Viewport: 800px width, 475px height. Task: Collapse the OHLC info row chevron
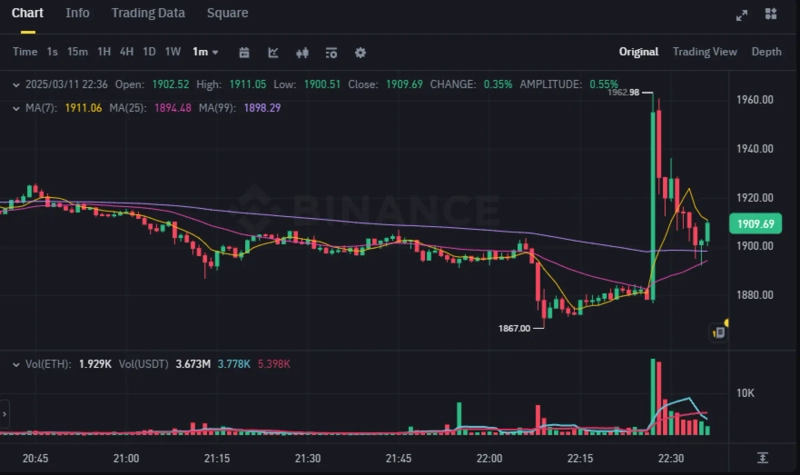coord(16,85)
